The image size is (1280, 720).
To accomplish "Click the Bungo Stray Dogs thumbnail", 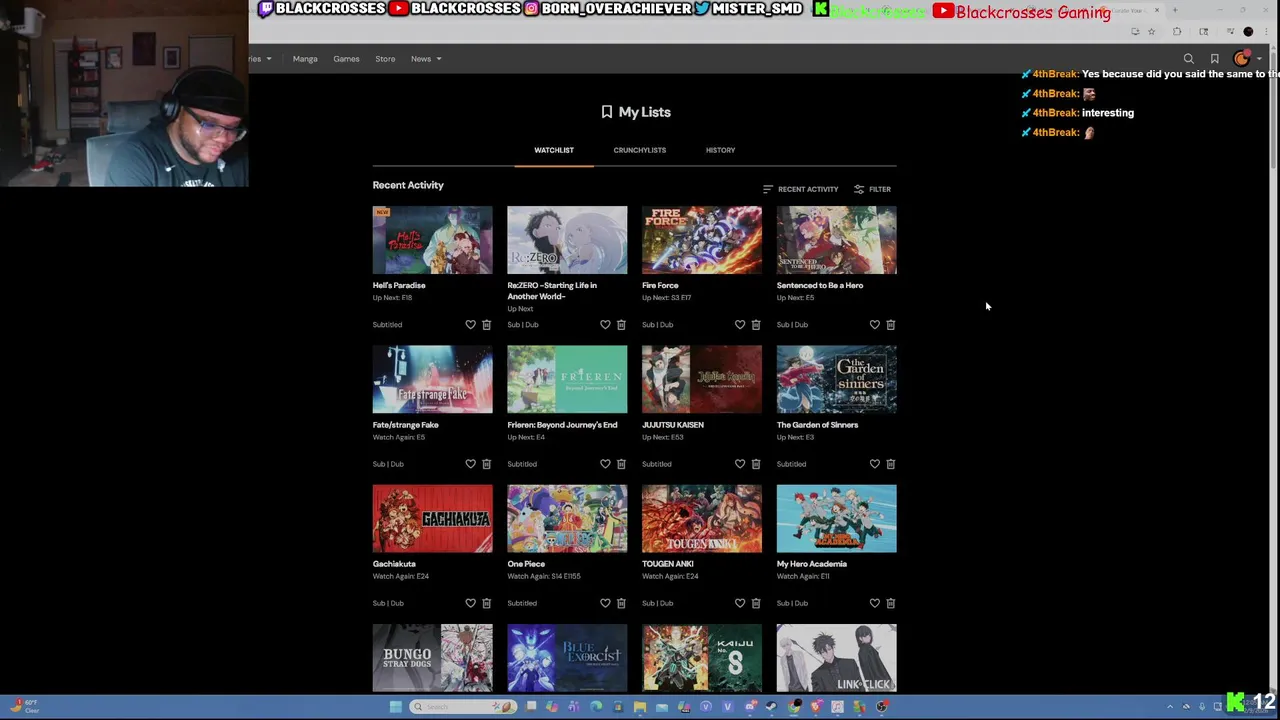I will (432, 658).
